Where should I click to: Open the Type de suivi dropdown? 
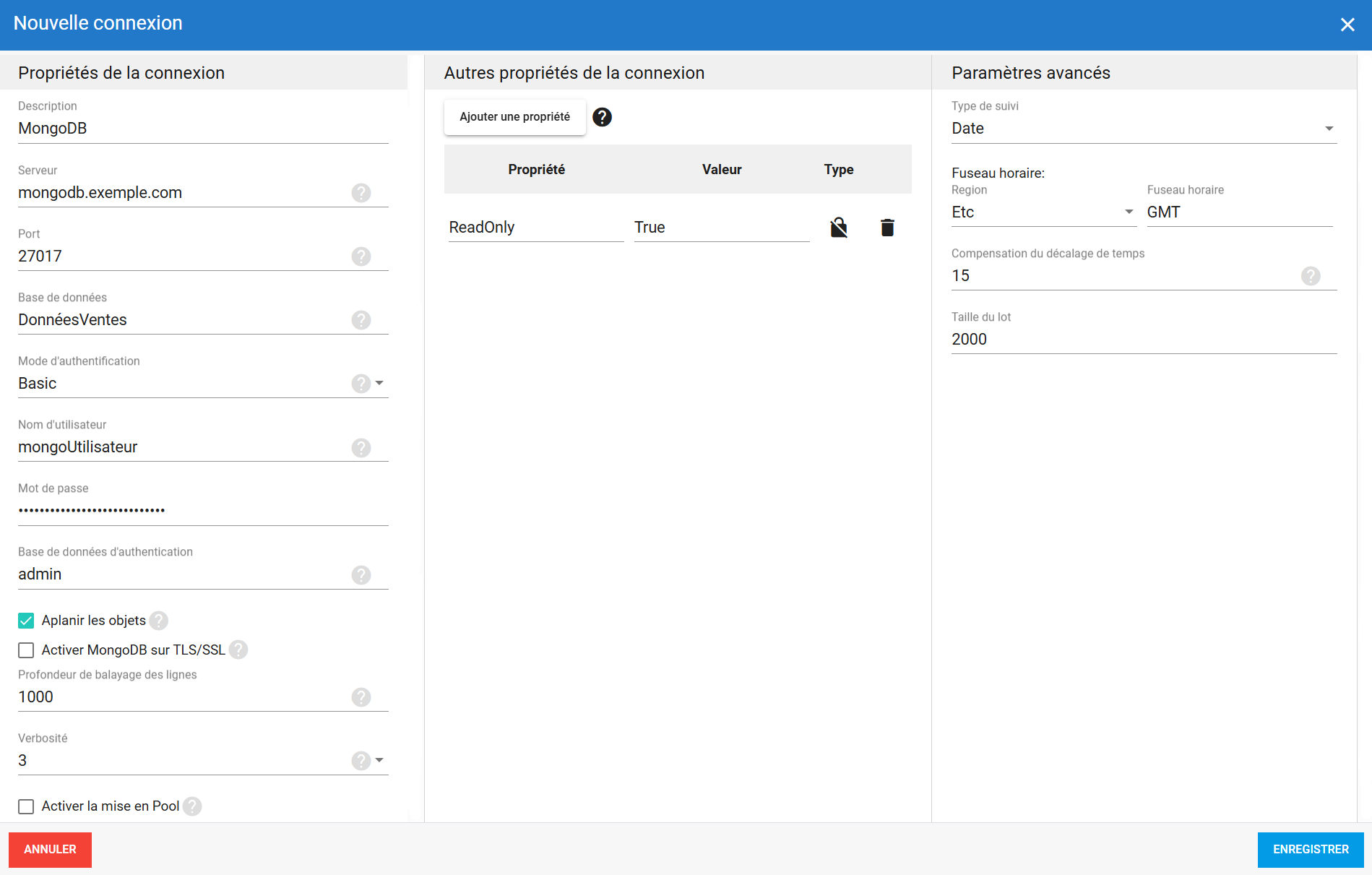coord(1144,129)
